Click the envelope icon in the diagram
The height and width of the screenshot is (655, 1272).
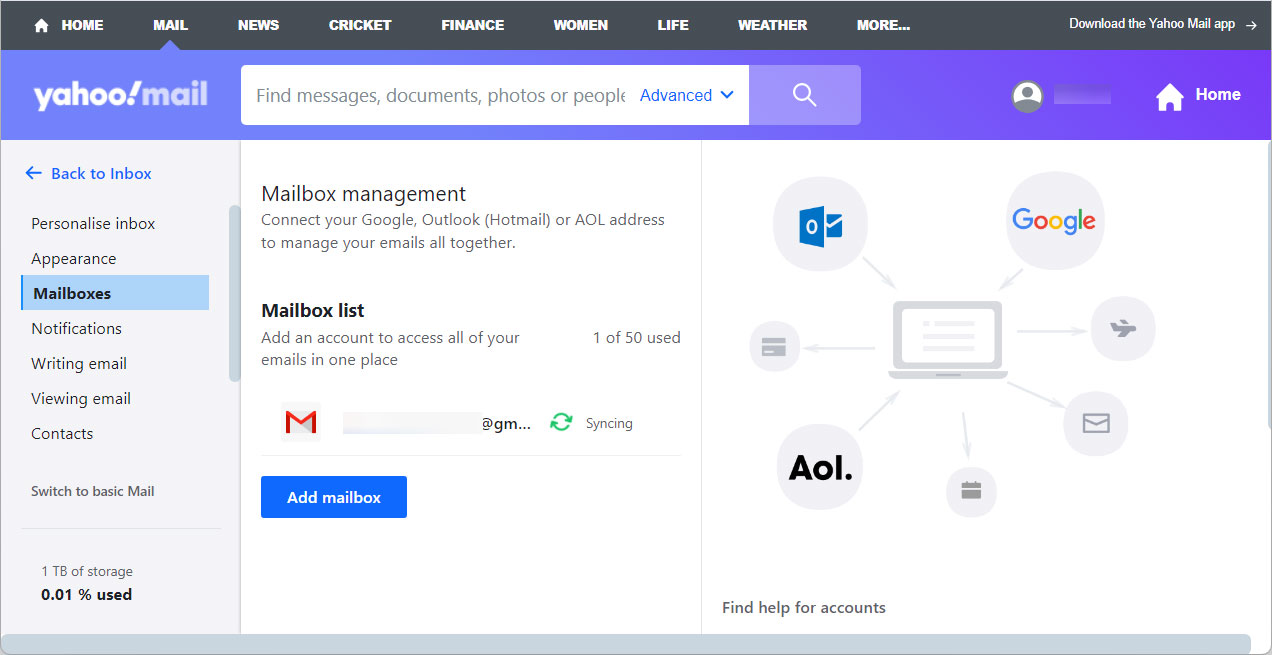tap(1095, 423)
